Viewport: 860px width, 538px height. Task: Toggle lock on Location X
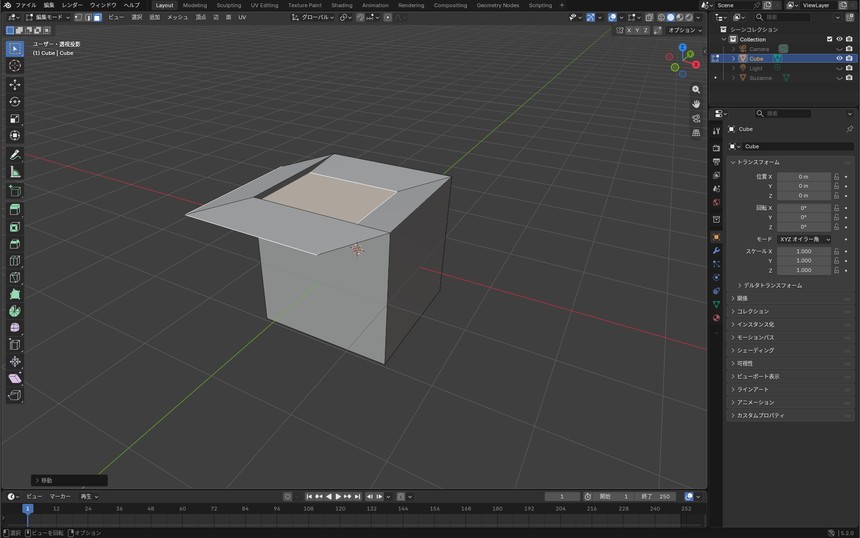pyautogui.click(x=836, y=177)
